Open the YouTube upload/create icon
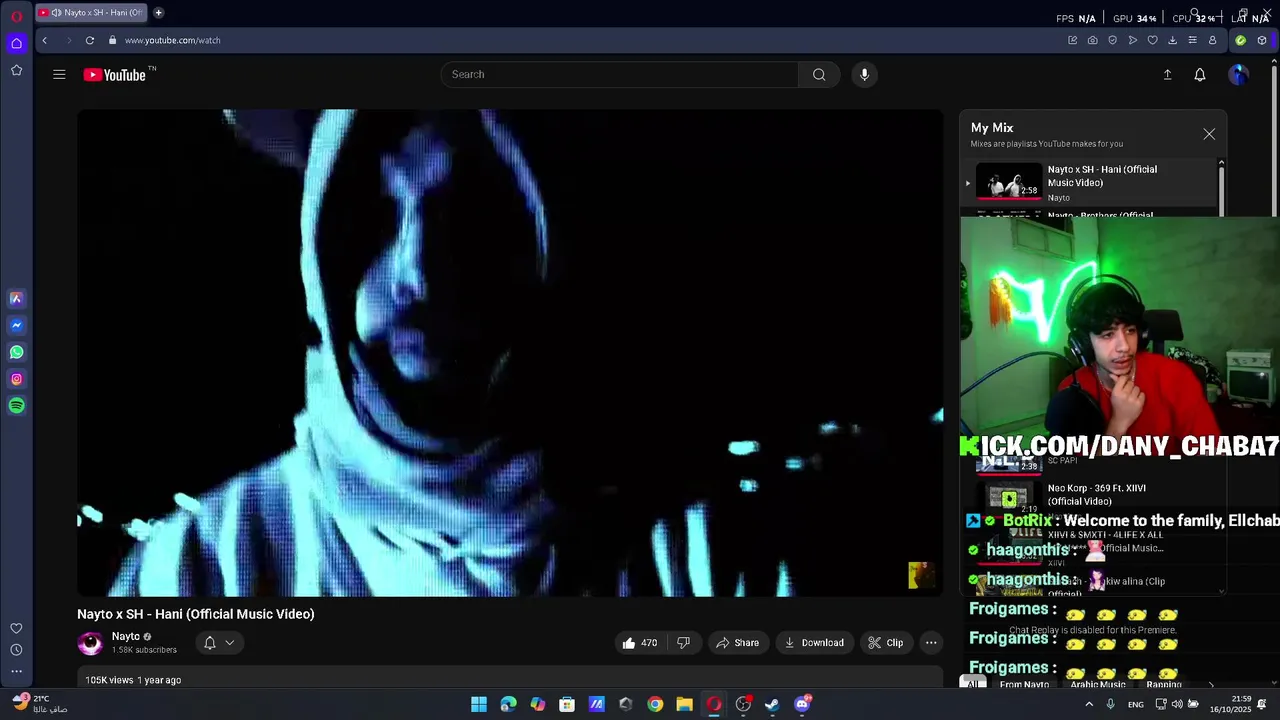The width and height of the screenshot is (1280, 720). point(1167,74)
